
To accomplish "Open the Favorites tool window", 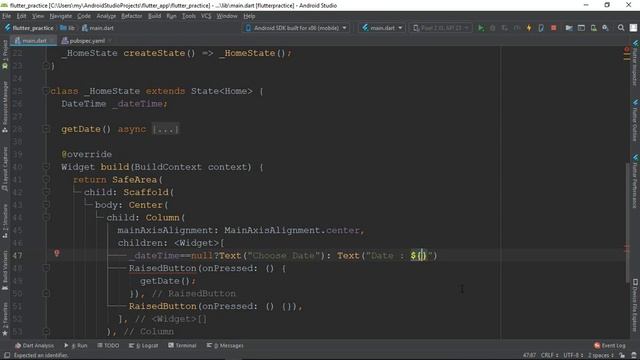I will point(5,319).
